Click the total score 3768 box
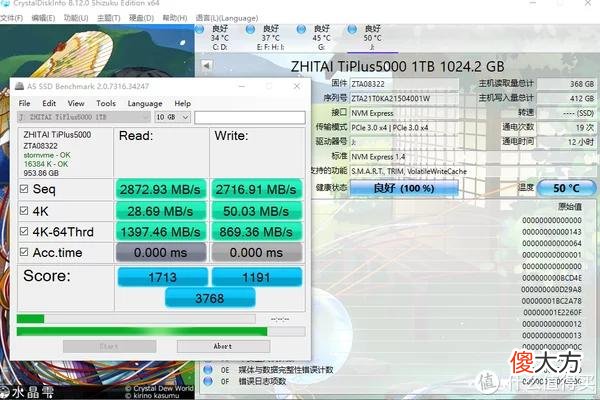600x400 pixels. tap(210, 298)
